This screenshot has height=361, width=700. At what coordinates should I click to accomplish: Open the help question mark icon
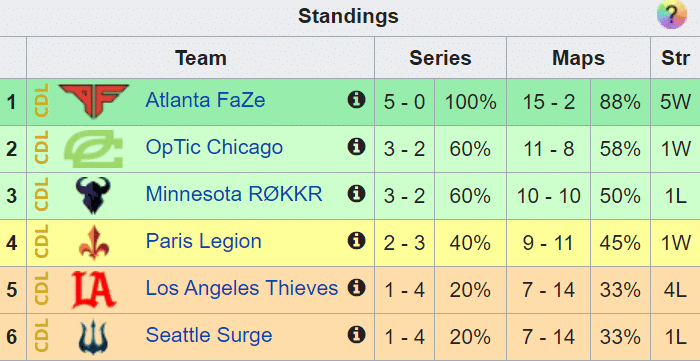[671, 15]
